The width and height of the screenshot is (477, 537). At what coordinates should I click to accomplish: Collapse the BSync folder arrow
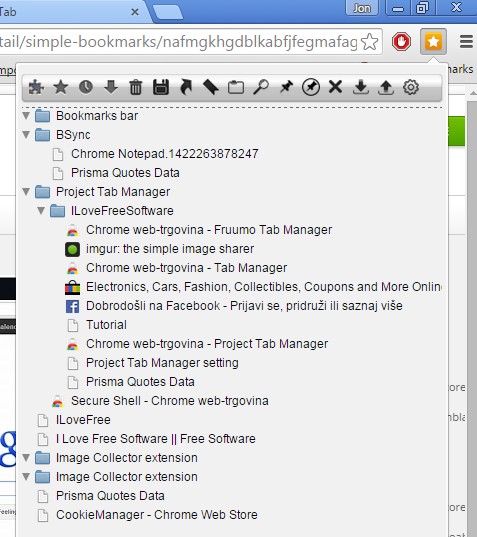pyautogui.click(x=26, y=134)
